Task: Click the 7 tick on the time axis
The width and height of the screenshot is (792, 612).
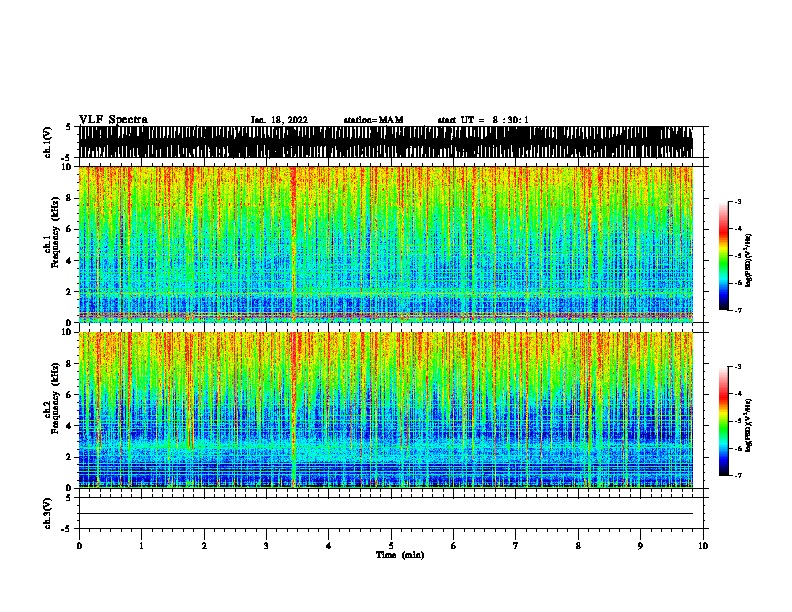Action: click(x=516, y=546)
